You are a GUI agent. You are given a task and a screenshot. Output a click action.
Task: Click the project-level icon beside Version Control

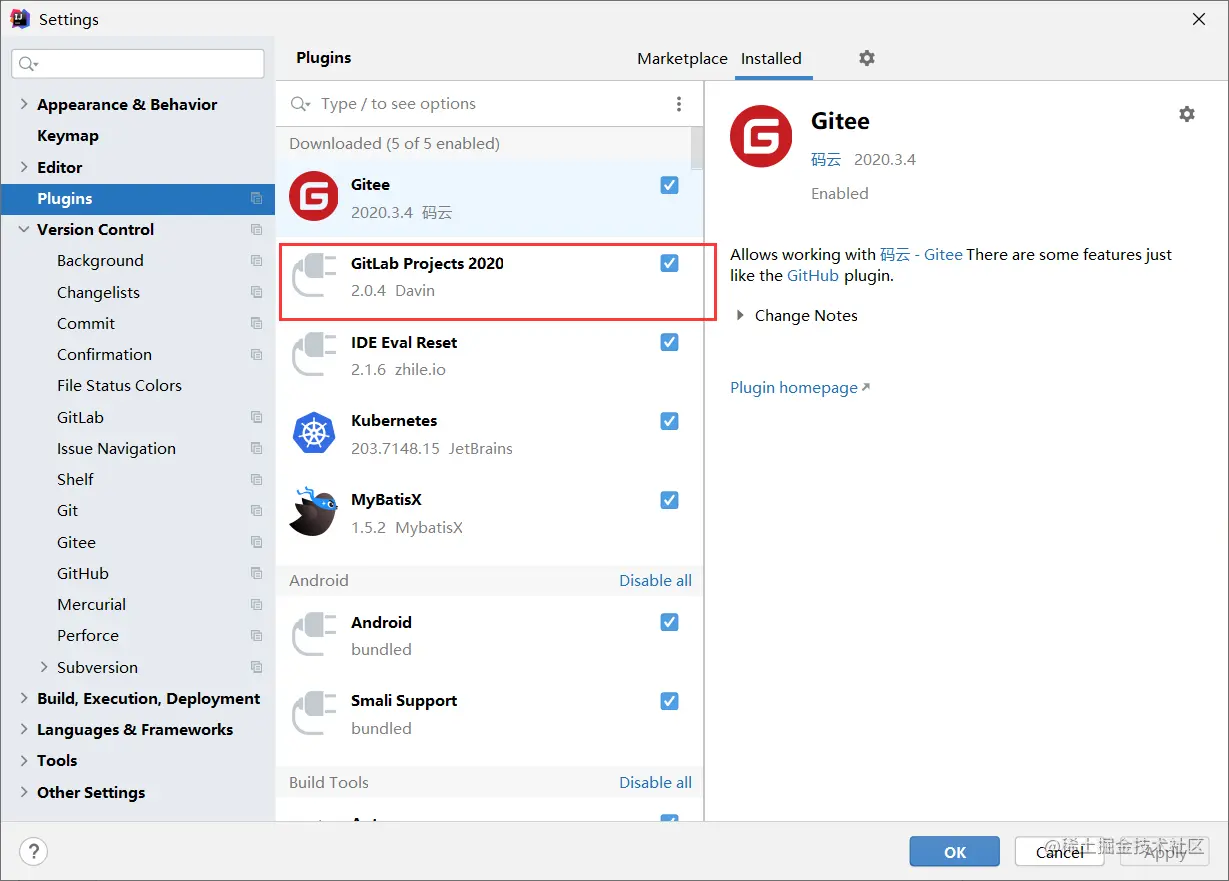257,229
